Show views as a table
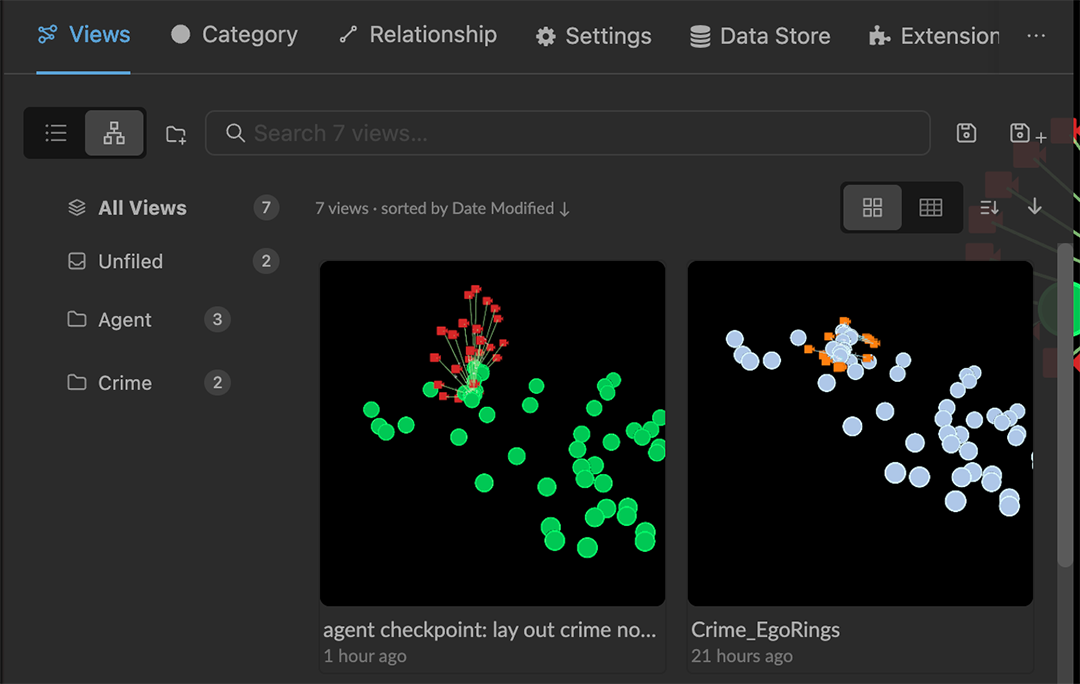Viewport: 1080px width, 684px height. [931, 207]
